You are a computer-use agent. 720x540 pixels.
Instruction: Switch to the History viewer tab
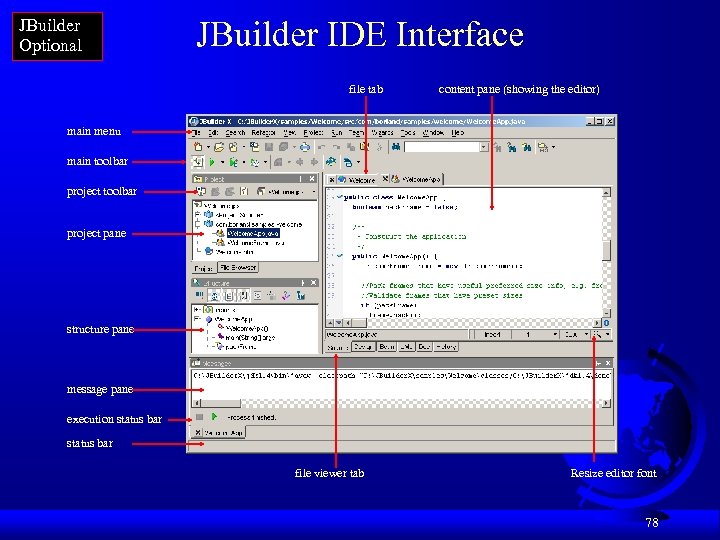(445, 347)
